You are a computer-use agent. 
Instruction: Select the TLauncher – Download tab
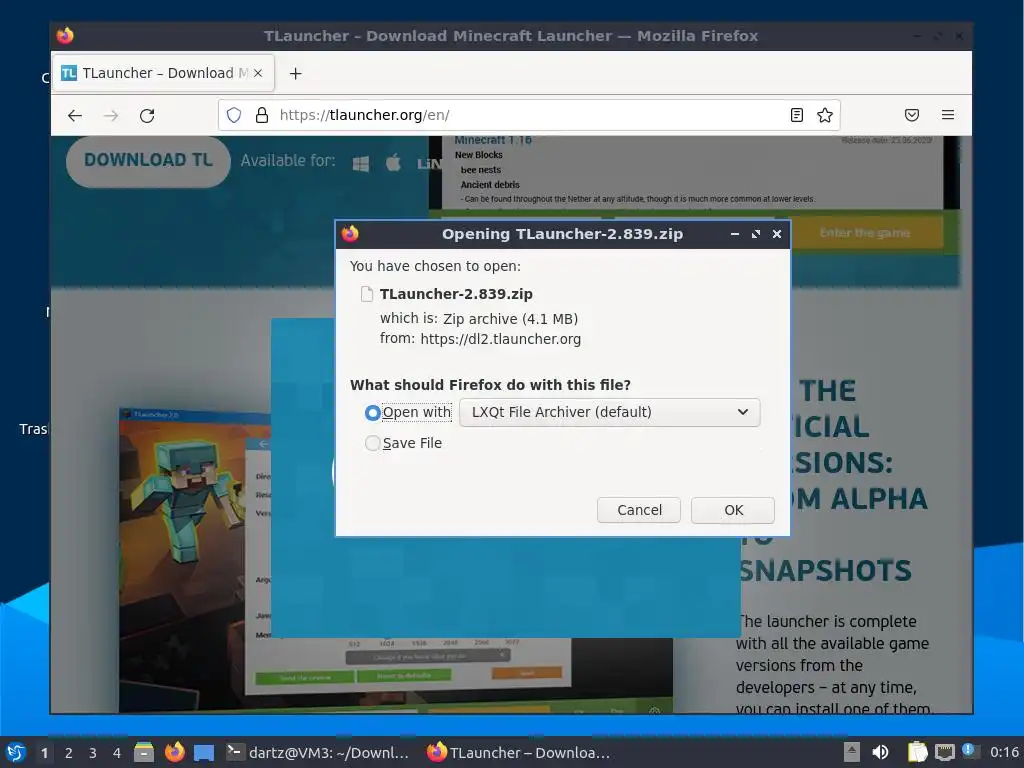[x=163, y=73]
